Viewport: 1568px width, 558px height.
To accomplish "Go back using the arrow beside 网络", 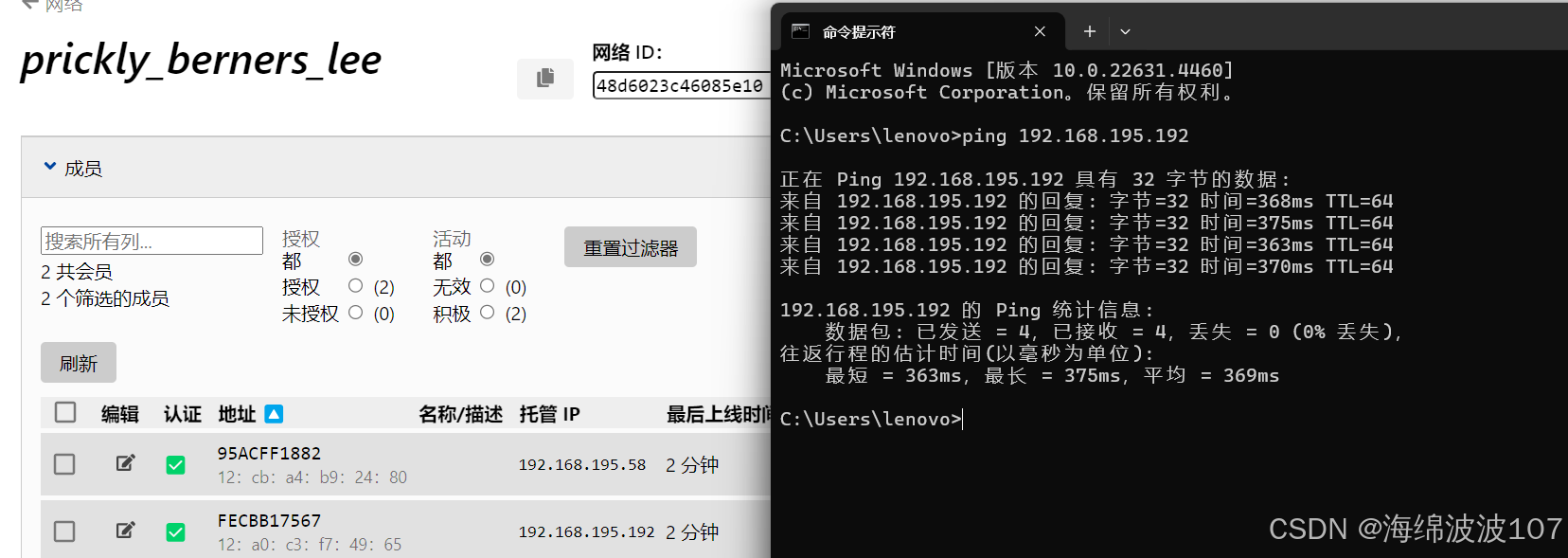I will click(29, 5).
